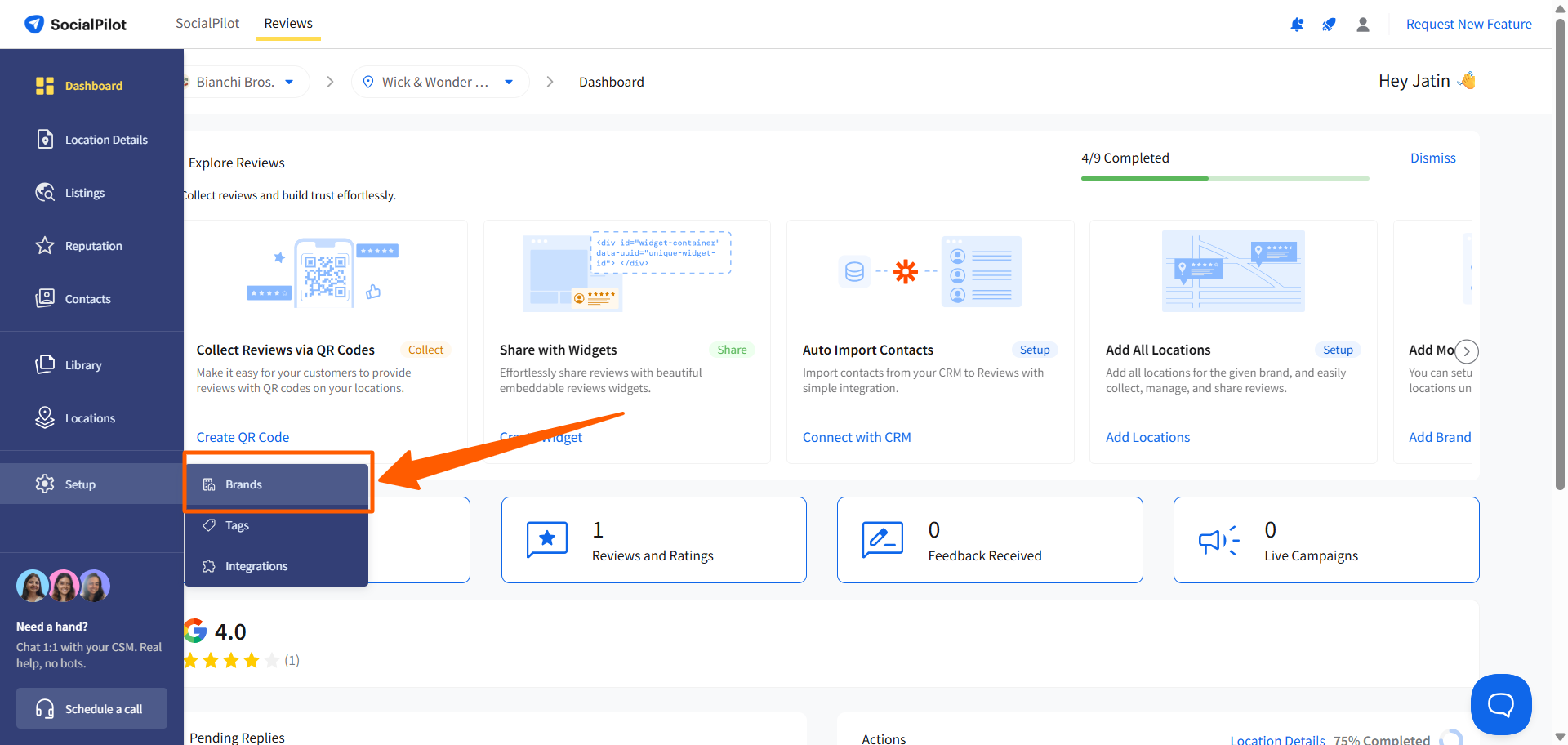Click the Add All Locations map illustration

[1233, 271]
